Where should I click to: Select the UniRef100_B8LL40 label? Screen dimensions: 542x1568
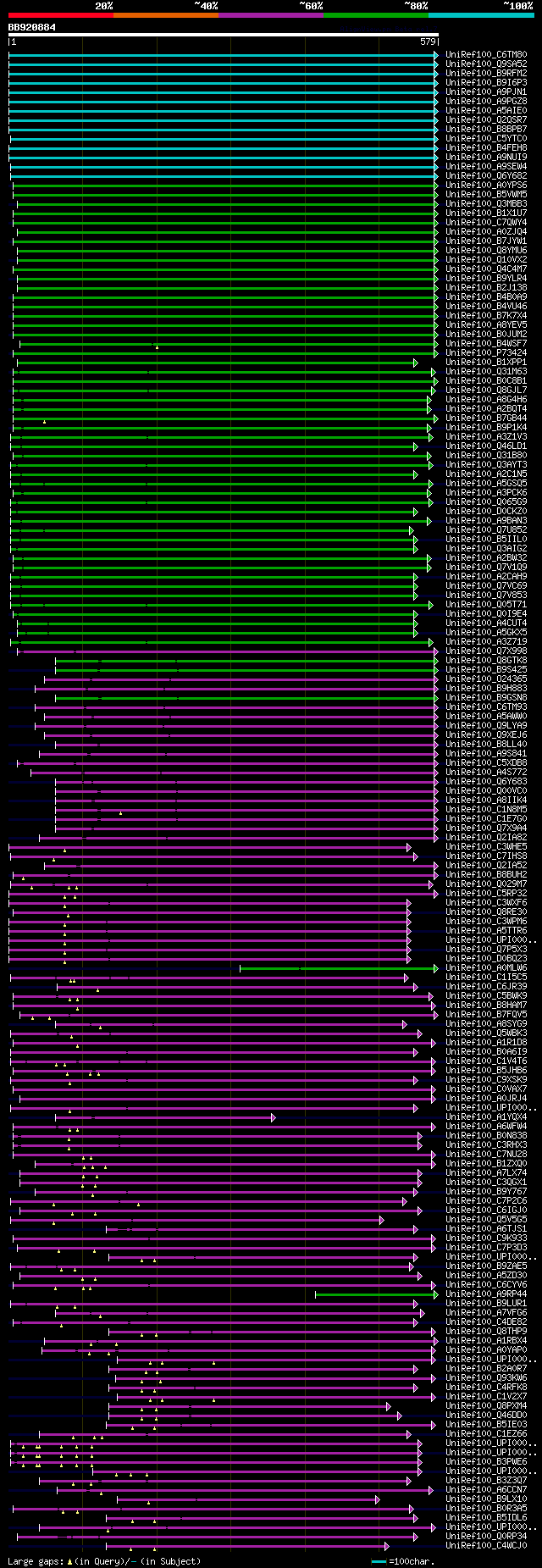tap(486, 745)
